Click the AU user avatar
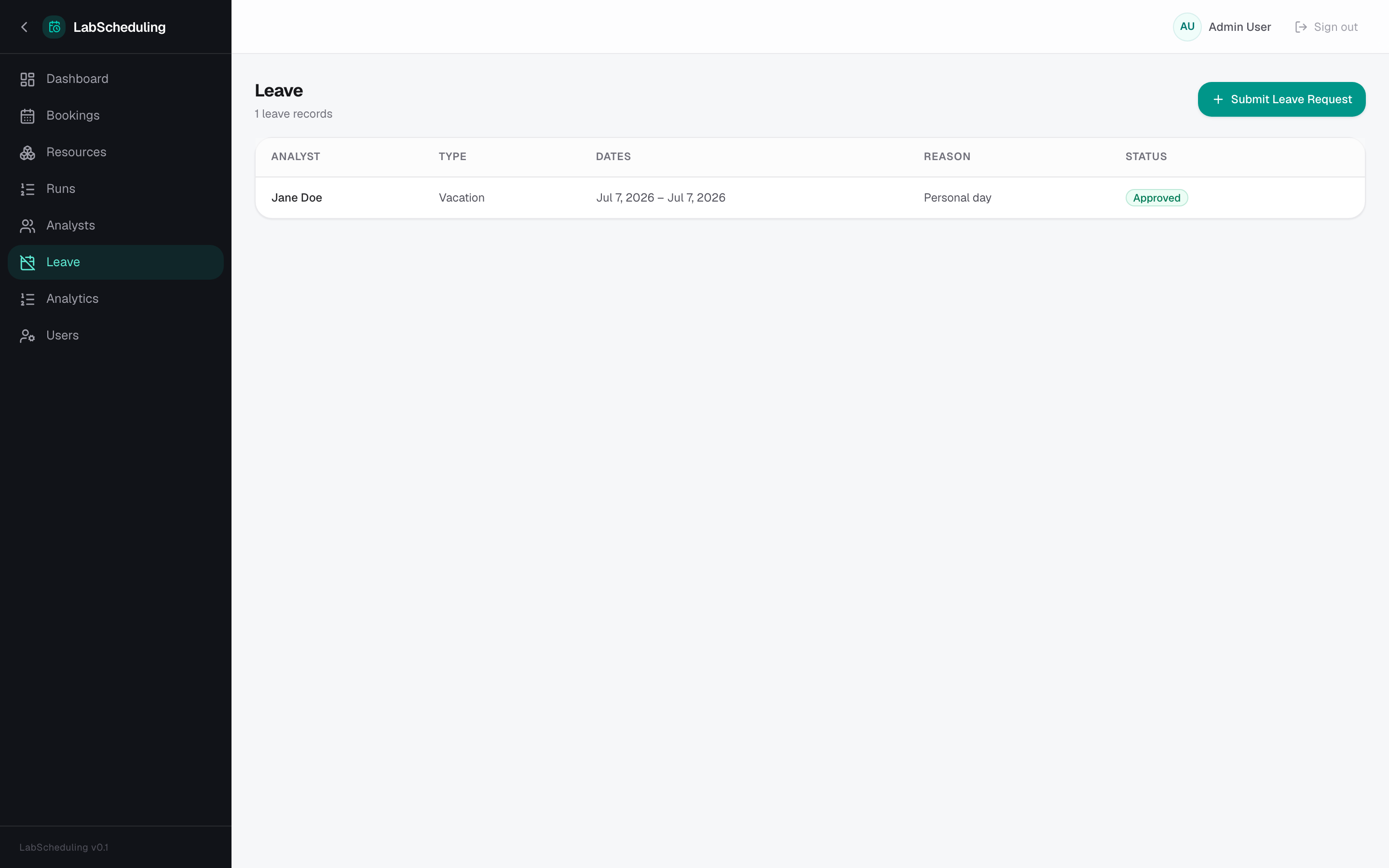Viewport: 1389px width, 868px height. [1187, 27]
